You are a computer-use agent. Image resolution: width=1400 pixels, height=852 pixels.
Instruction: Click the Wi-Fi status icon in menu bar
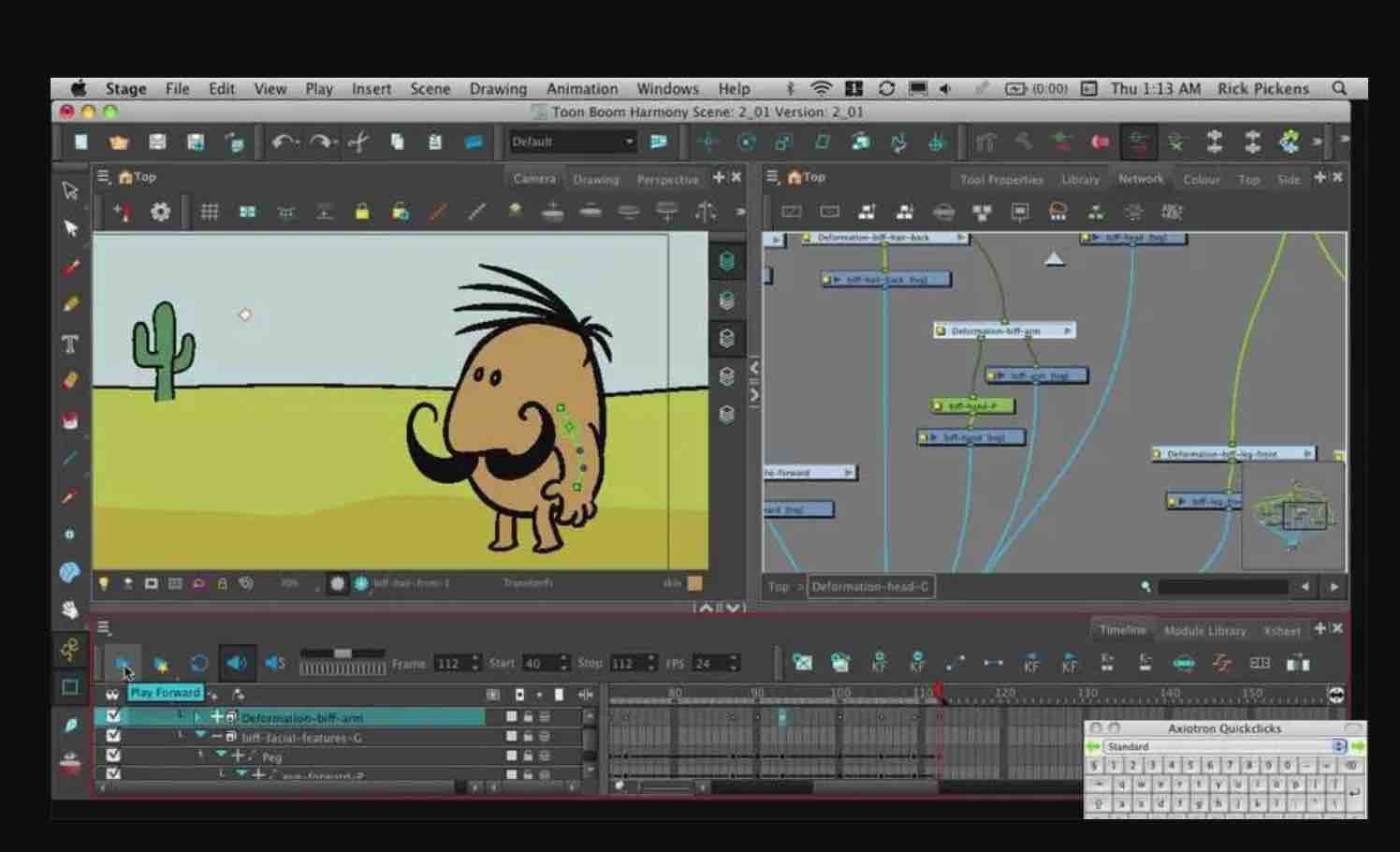point(821,88)
